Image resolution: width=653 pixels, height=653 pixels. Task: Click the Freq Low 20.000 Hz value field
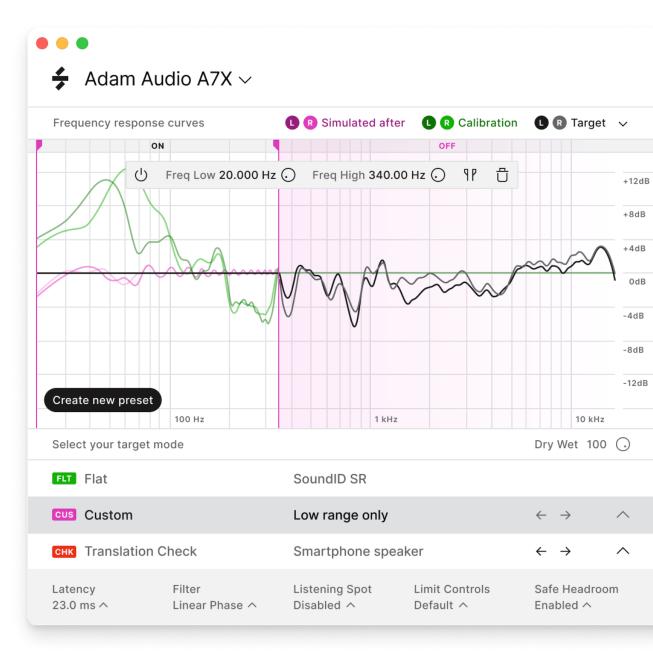coord(248,175)
